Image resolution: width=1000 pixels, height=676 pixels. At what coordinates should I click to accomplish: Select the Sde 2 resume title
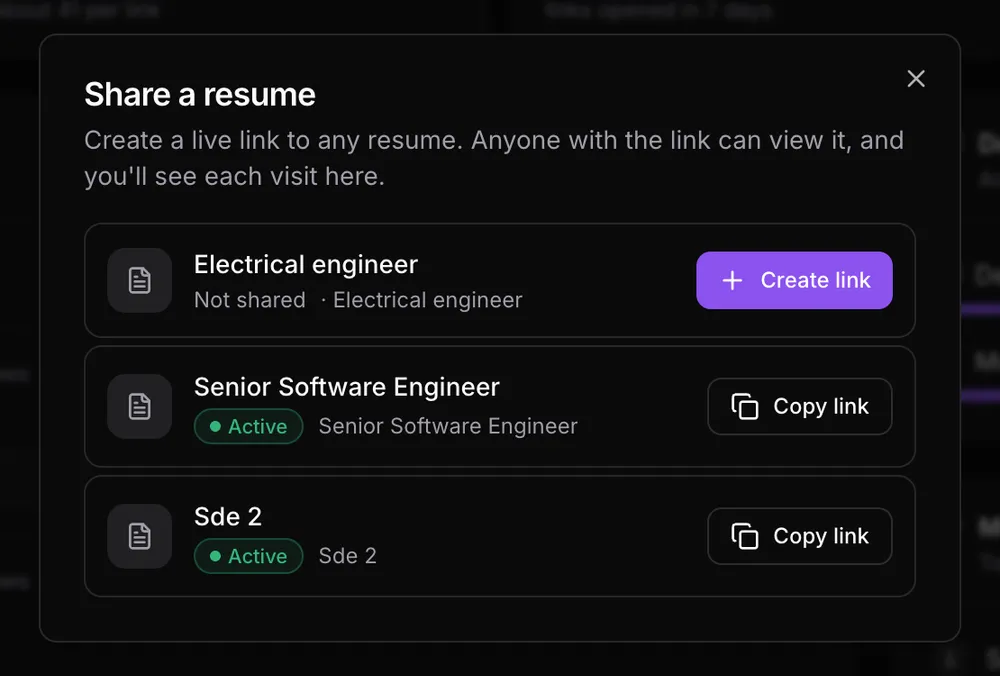[228, 517]
